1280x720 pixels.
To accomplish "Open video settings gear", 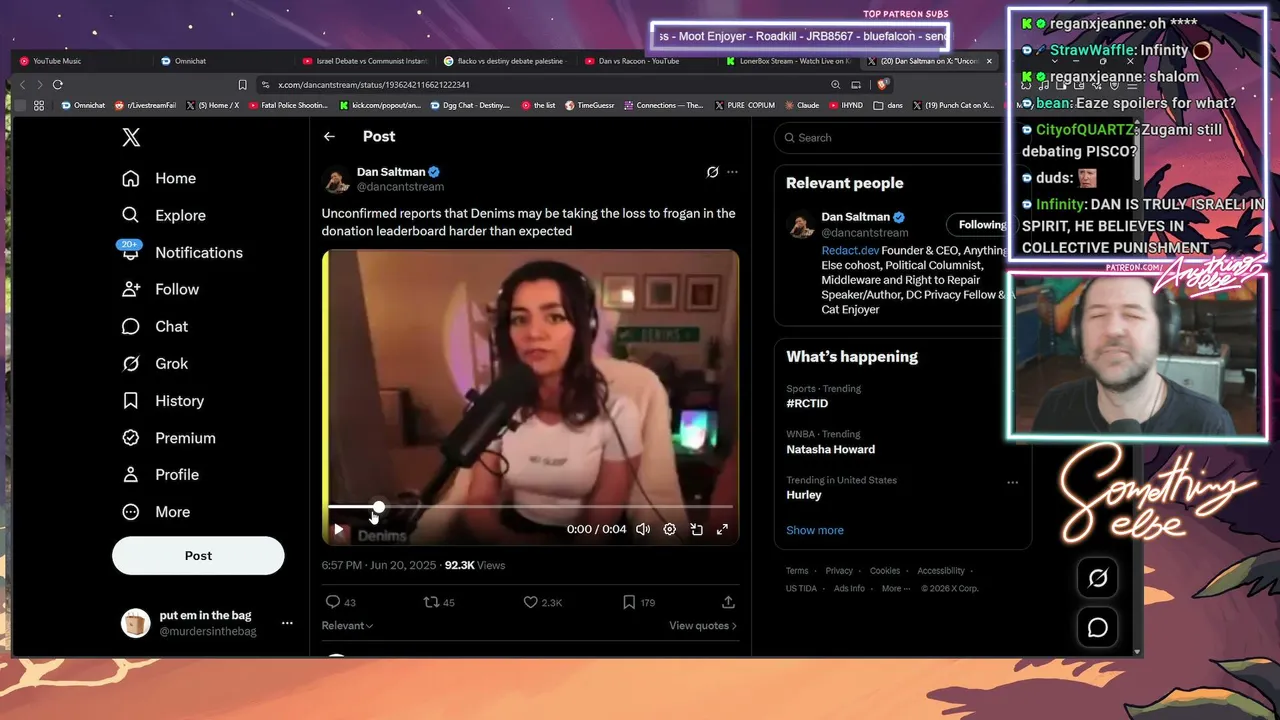I will (670, 529).
